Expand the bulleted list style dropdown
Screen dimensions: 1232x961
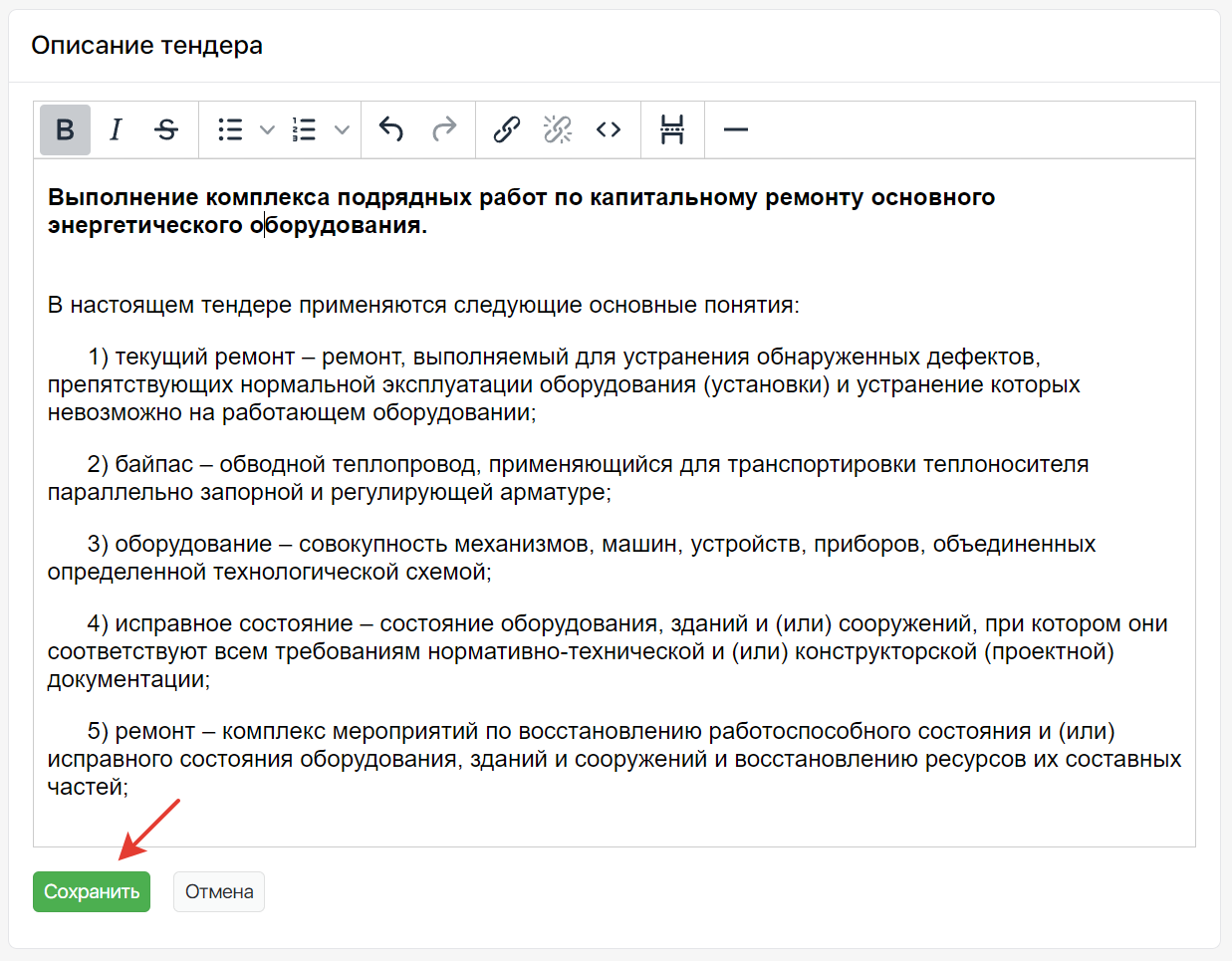pyautogui.click(x=267, y=129)
